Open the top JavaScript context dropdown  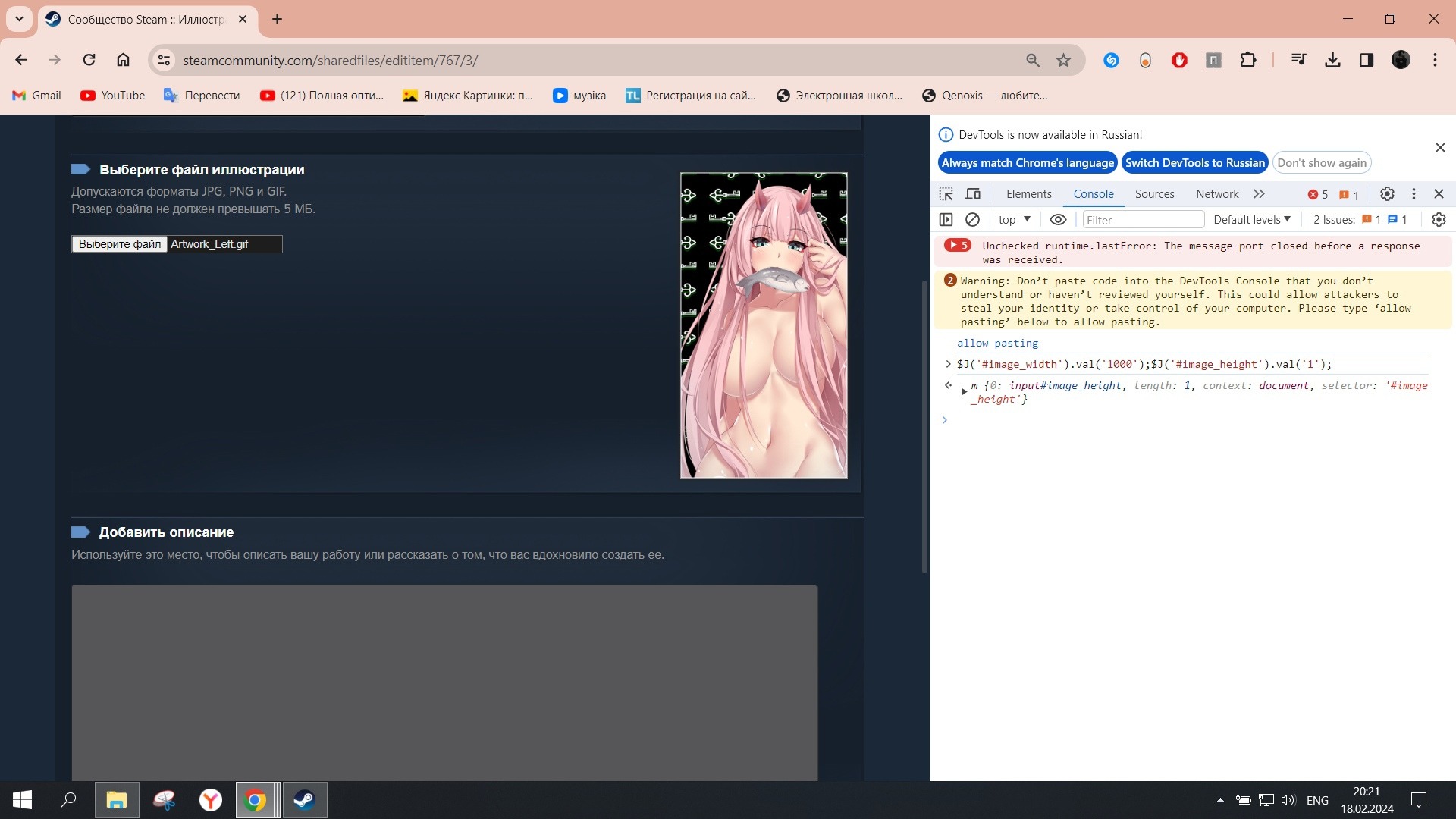(x=1015, y=220)
